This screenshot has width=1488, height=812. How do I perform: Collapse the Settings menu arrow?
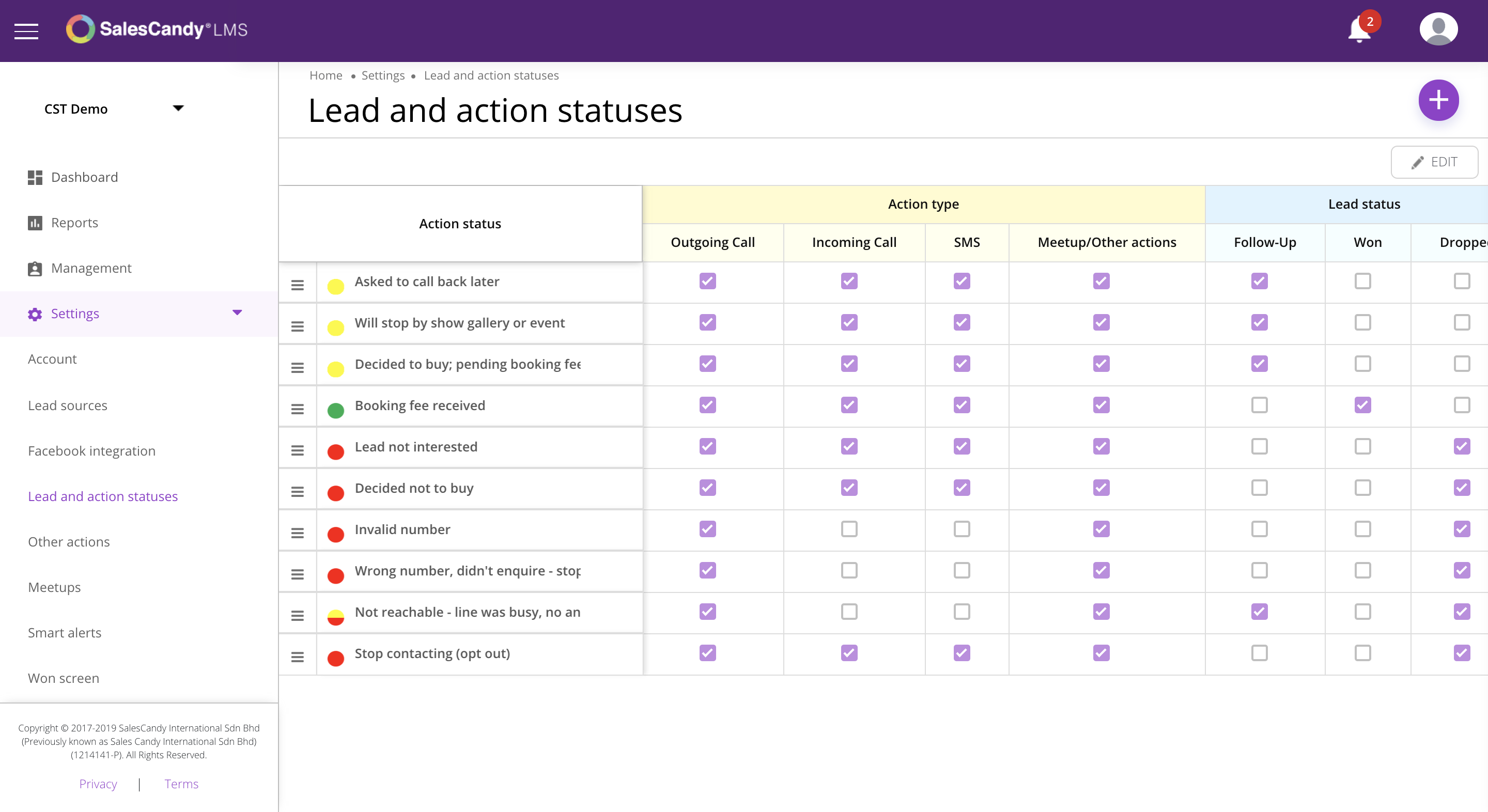tap(237, 313)
